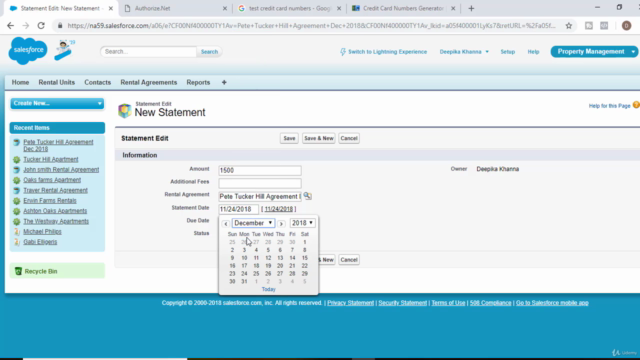
Task: Open the Rental Agreement lookup icon
Action: click(x=307, y=196)
